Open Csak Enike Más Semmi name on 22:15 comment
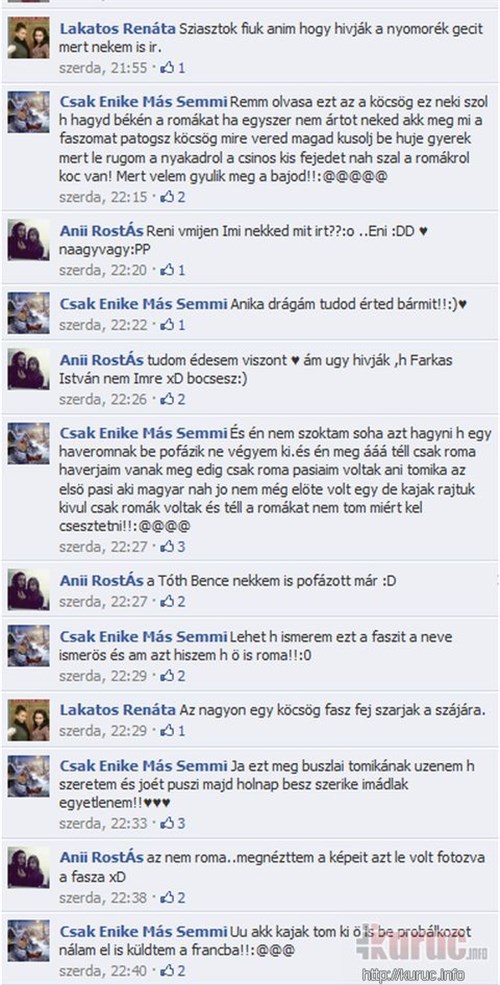This screenshot has height=985, width=500. 143,102
